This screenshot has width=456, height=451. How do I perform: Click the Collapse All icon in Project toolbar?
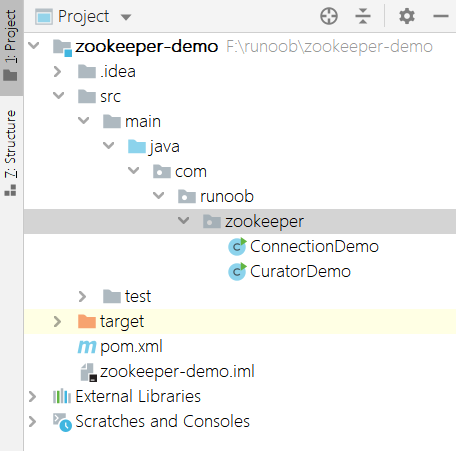pyautogui.click(x=363, y=16)
